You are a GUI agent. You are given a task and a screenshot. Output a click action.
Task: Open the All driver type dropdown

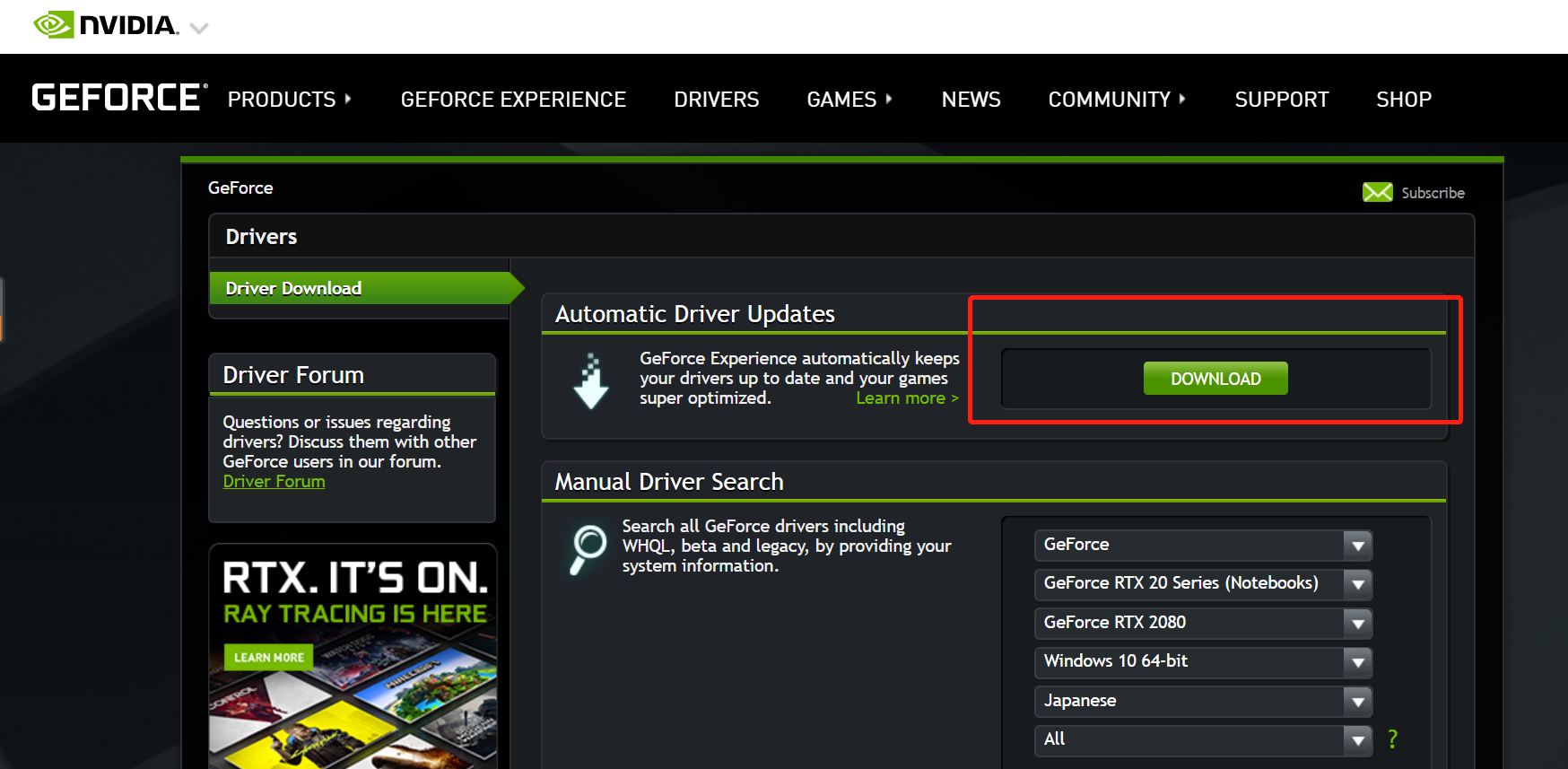point(1203,739)
